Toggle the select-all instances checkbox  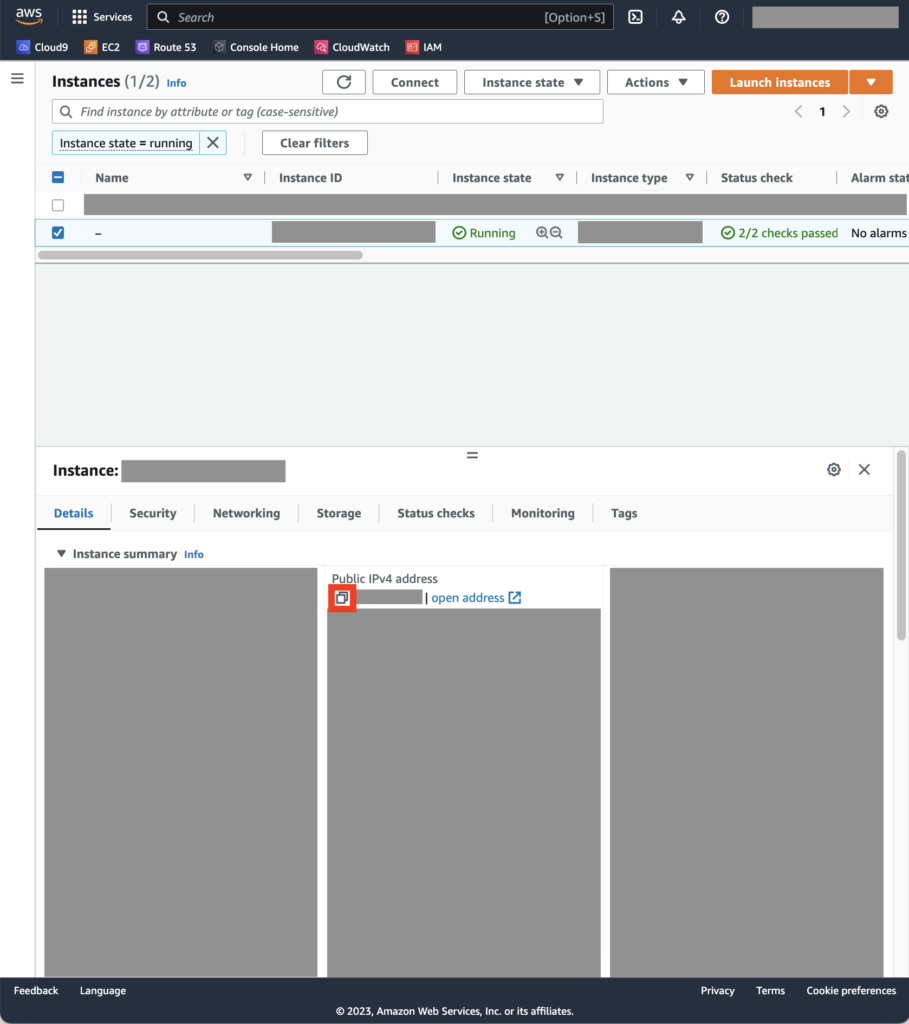(58, 177)
